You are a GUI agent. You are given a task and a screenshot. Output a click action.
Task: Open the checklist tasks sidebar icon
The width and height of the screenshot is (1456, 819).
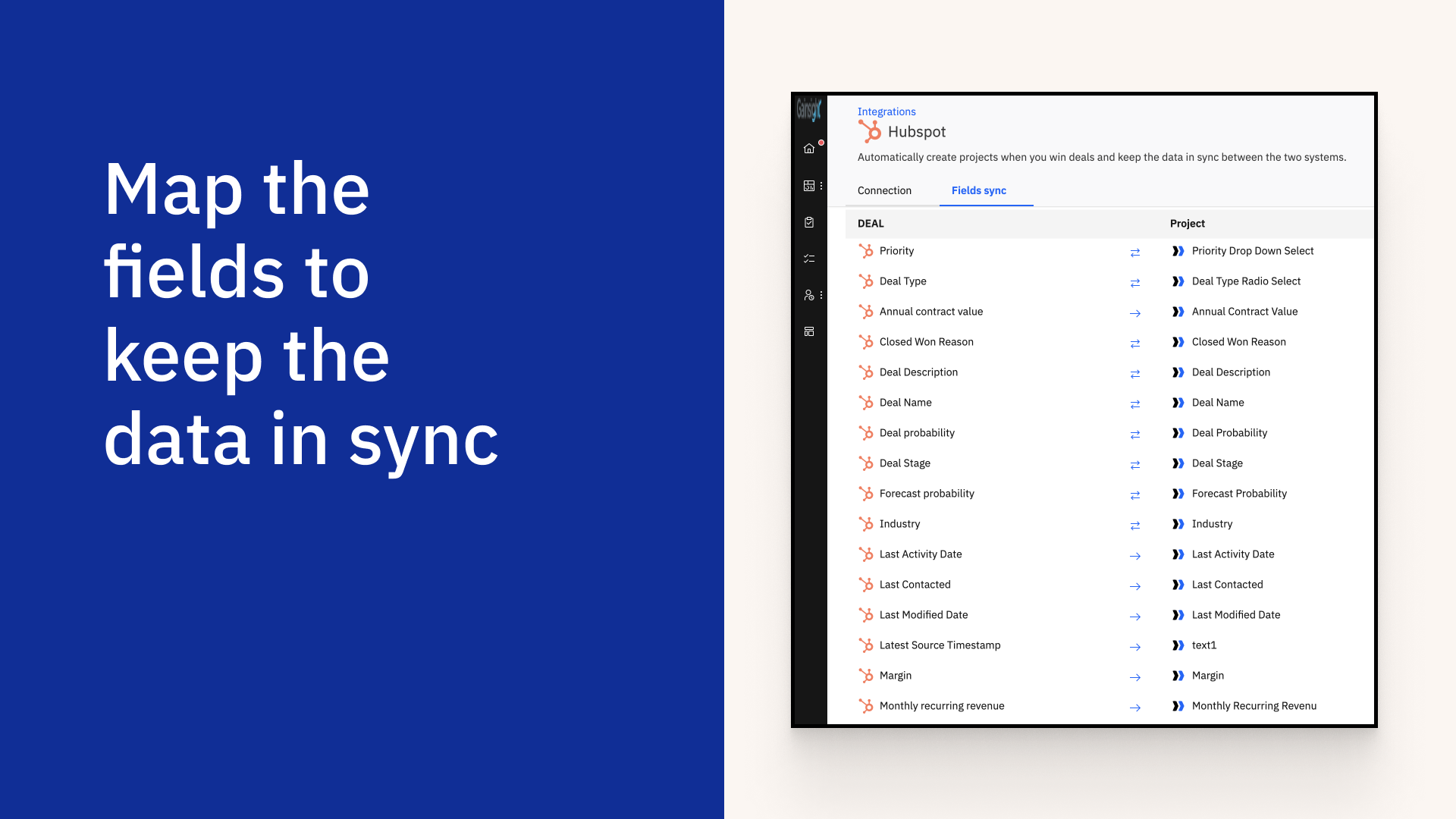809,259
